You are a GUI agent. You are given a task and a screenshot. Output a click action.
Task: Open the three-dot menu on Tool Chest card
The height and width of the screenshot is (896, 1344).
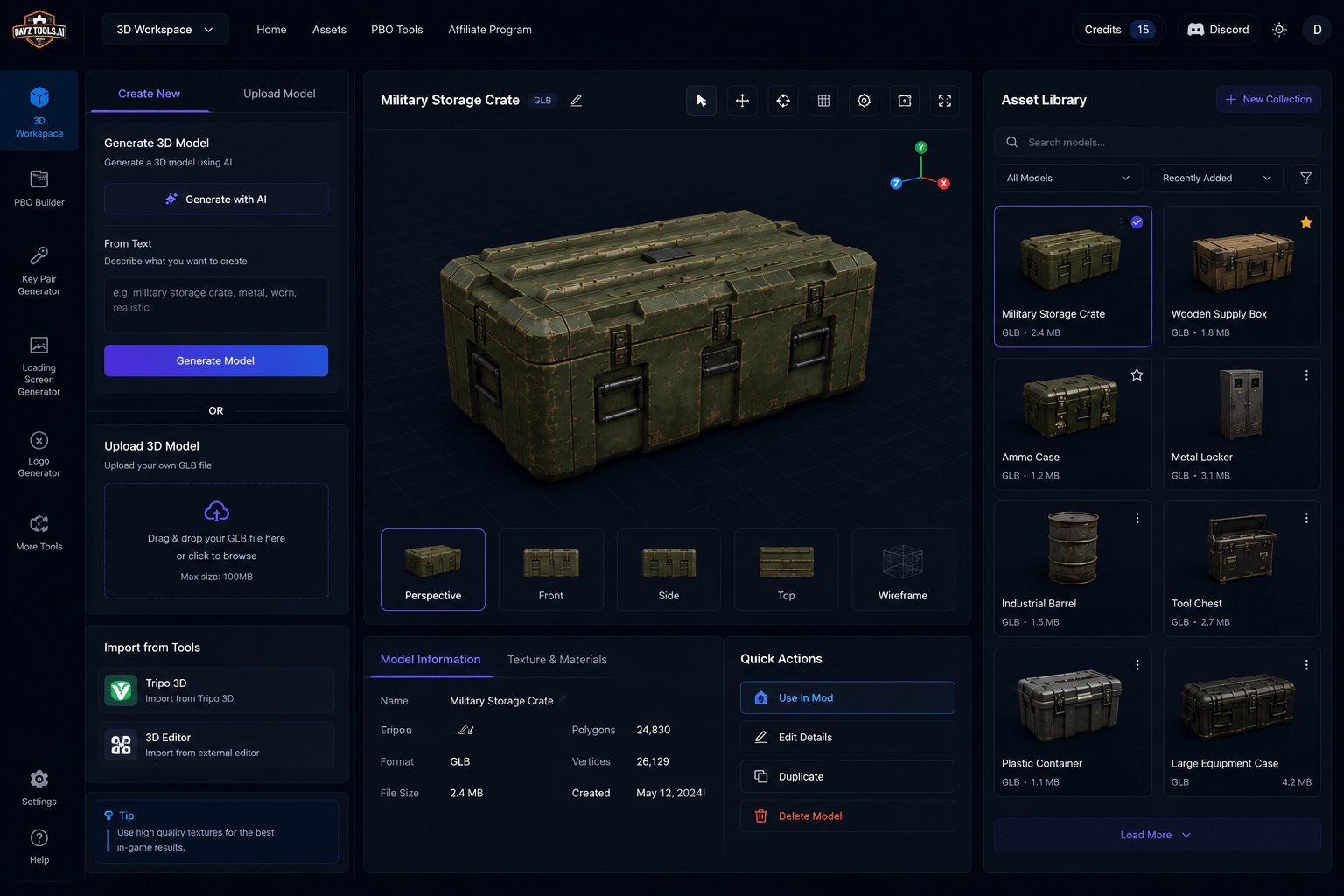click(x=1306, y=518)
